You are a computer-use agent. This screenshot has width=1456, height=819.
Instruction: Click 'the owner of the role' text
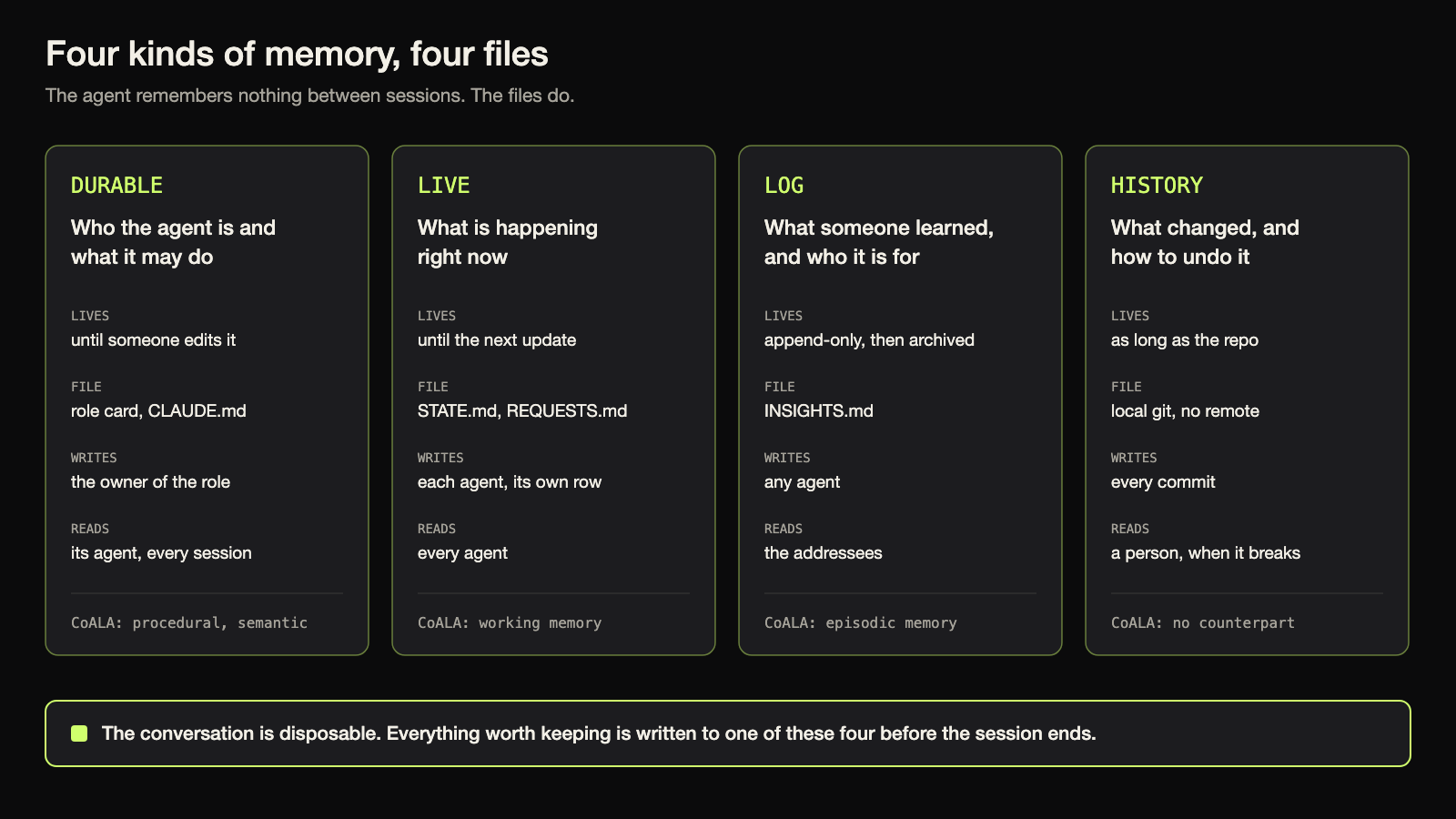(150, 482)
